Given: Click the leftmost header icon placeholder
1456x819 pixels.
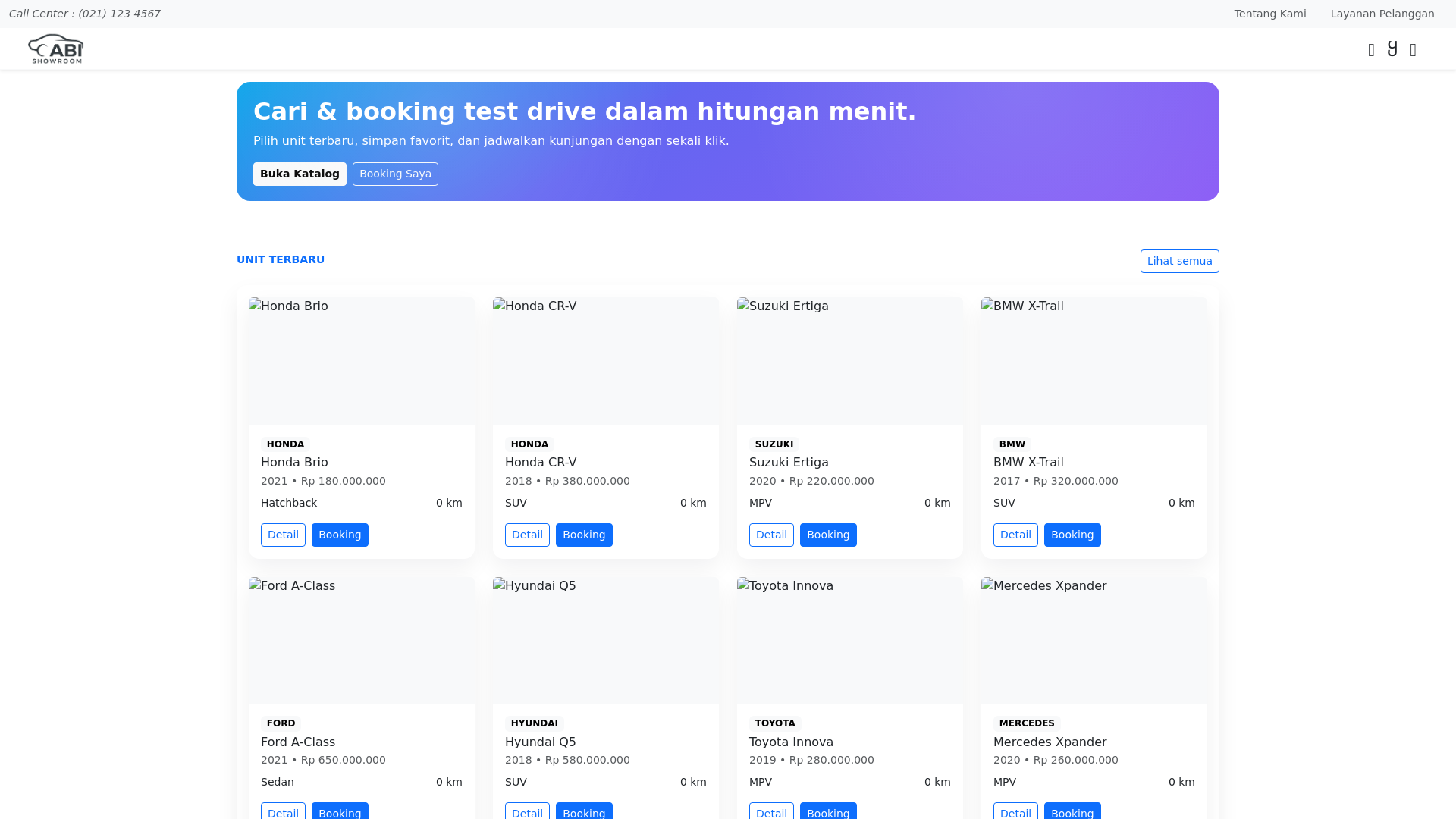Looking at the screenshot, I should tap(1371, 50).
